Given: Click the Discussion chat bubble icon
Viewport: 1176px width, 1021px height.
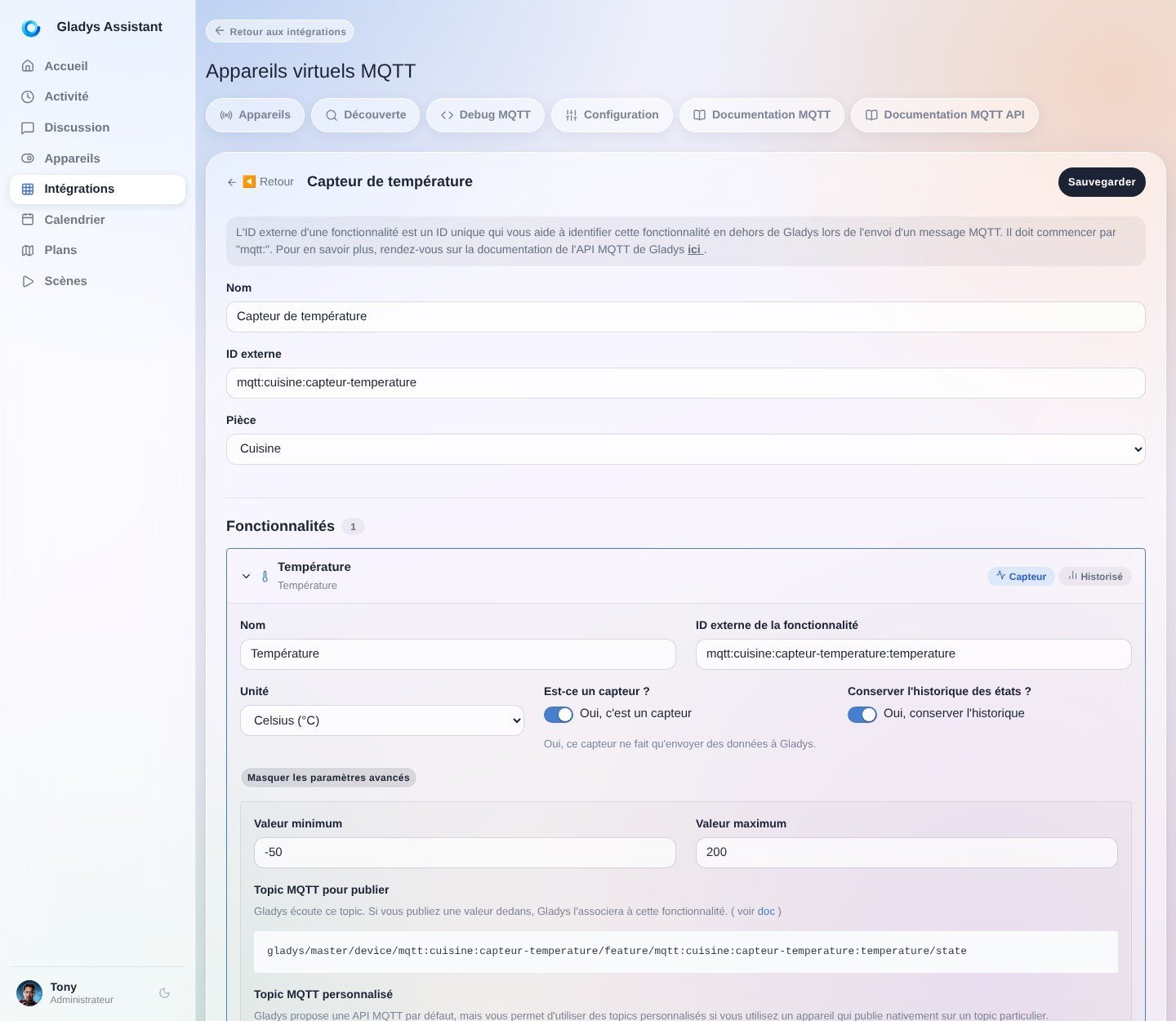Looking at the screenshot, I should (28, 127).
